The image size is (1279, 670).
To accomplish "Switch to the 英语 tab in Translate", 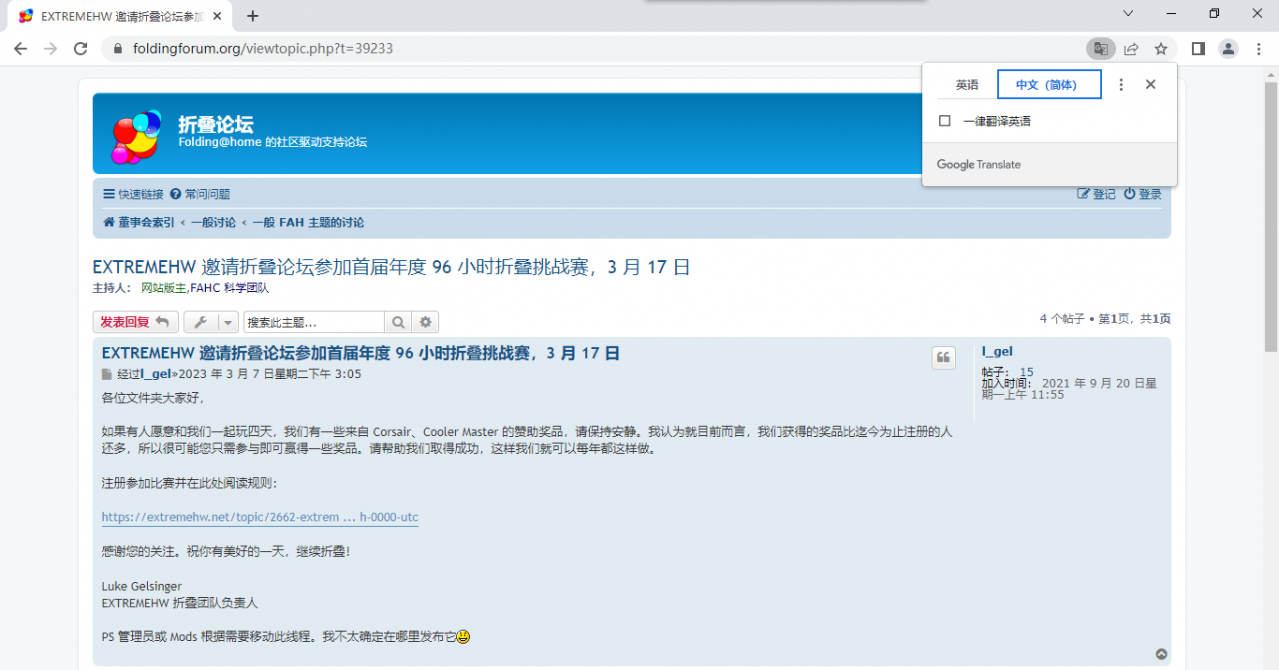I will click(967, 85).
